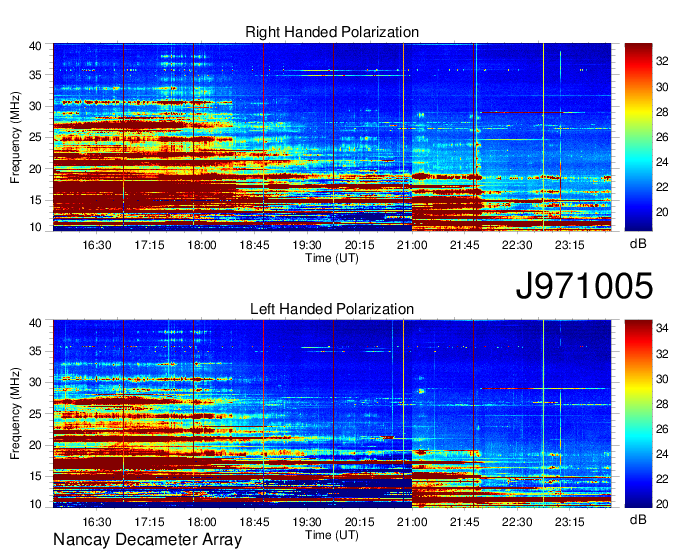Click the 18:00 tick on bottom time axis
This screenshot has width=680, height=552.
point(202,522)
